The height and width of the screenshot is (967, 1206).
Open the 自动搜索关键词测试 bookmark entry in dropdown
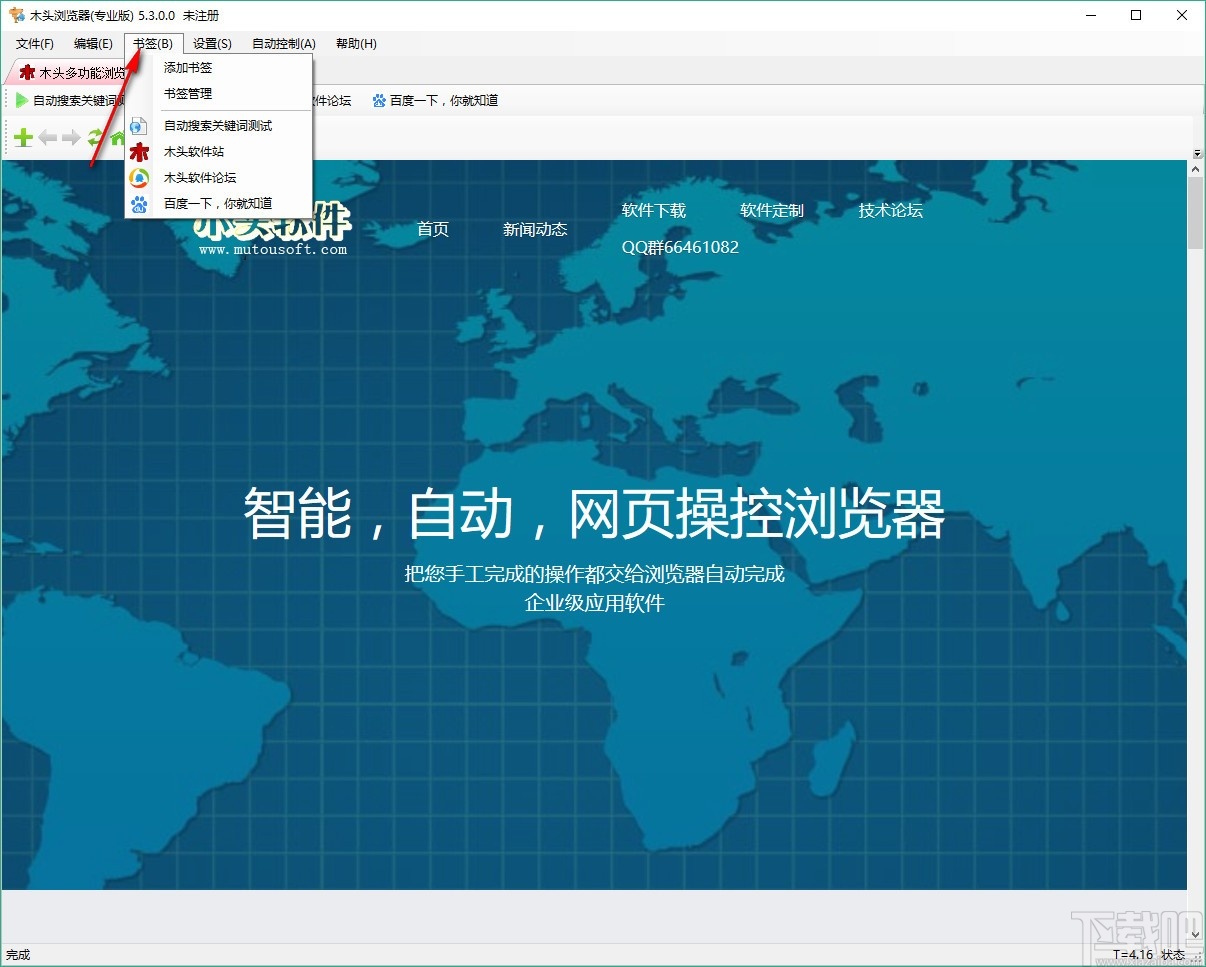(x=219, y=126)
